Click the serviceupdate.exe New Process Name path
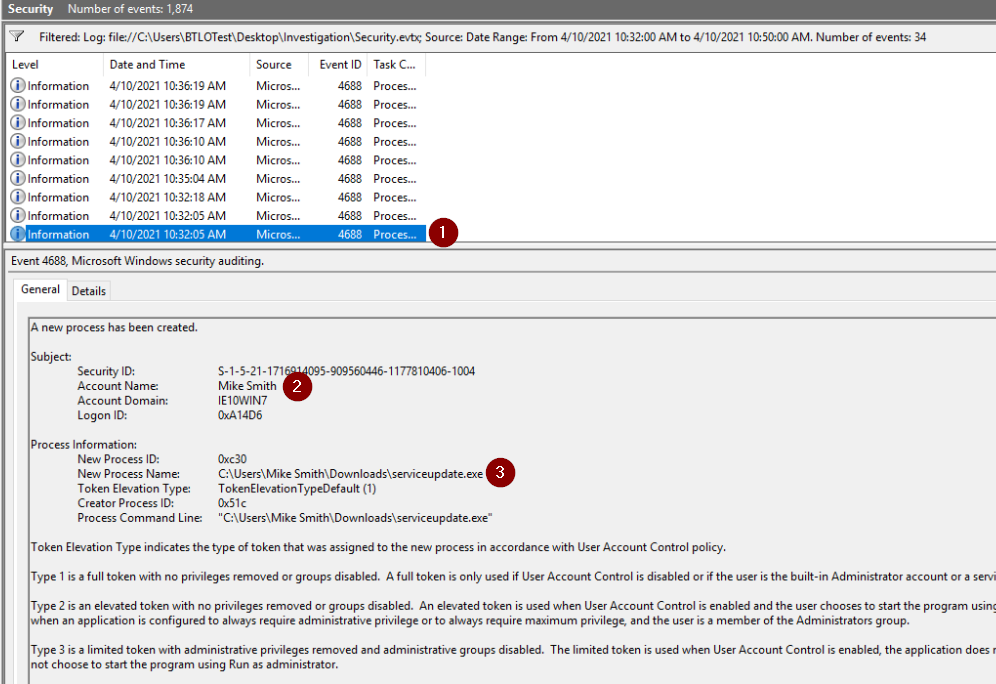 [x=350, y=473]
